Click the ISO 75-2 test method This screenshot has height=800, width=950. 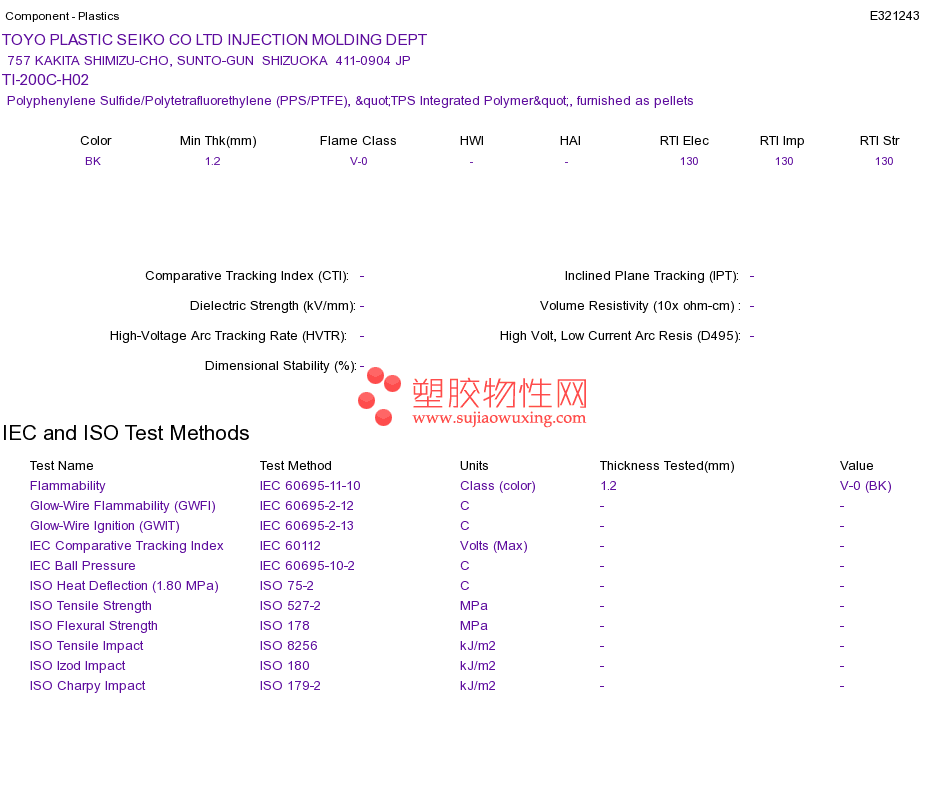tap(287, 585)
